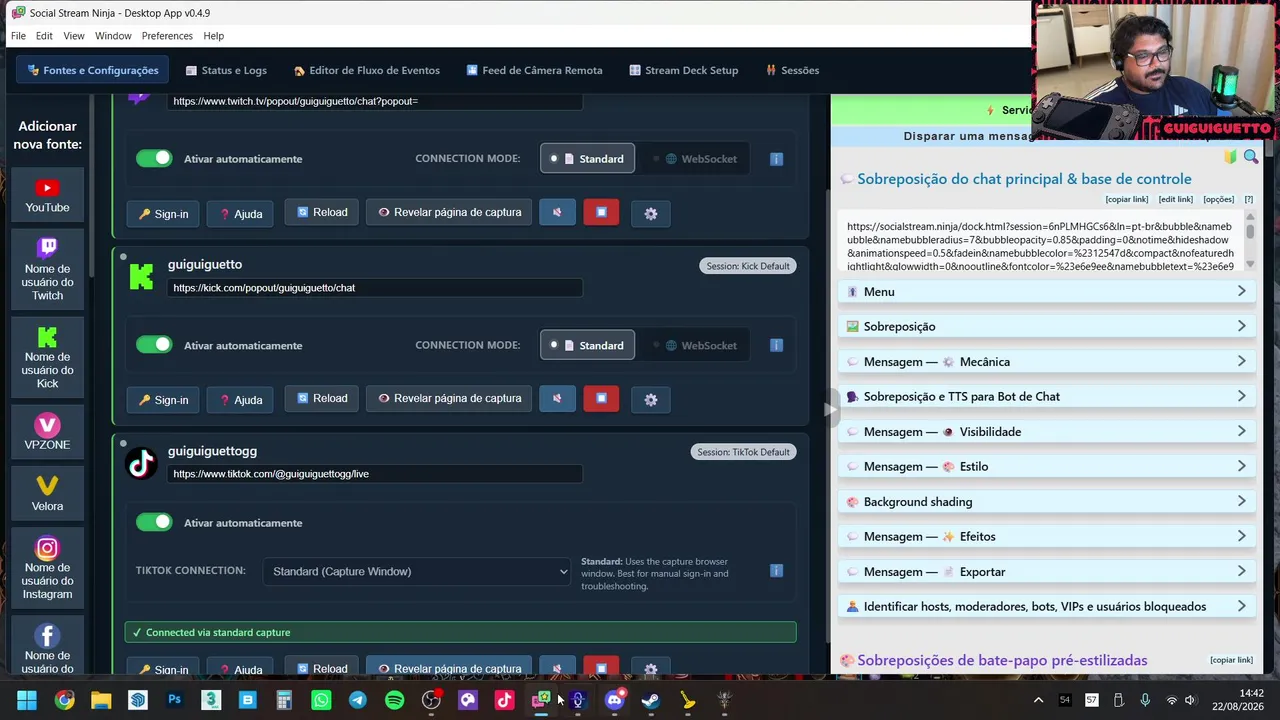Image resolution: width=1280 pixels, height=720 pixels.
Task: Expand the Background shading section
Action: [x=1047, y=502]
